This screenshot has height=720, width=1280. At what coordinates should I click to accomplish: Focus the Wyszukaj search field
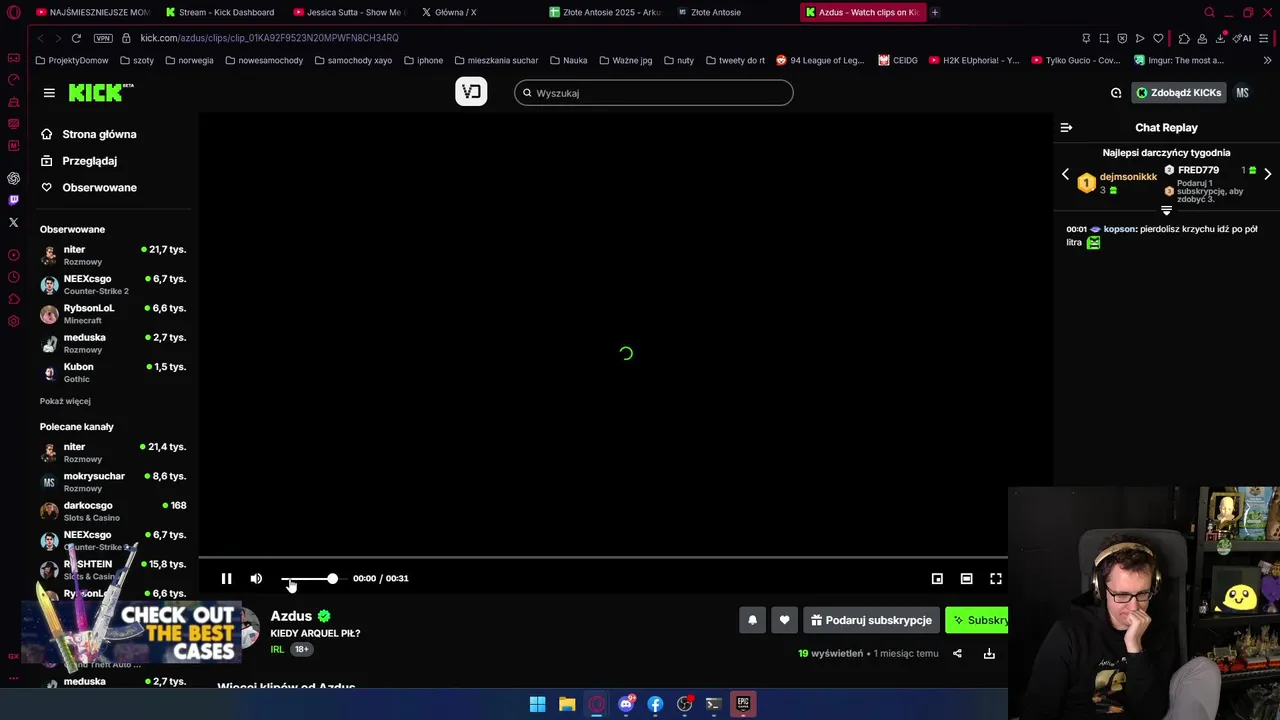[654, 93]
